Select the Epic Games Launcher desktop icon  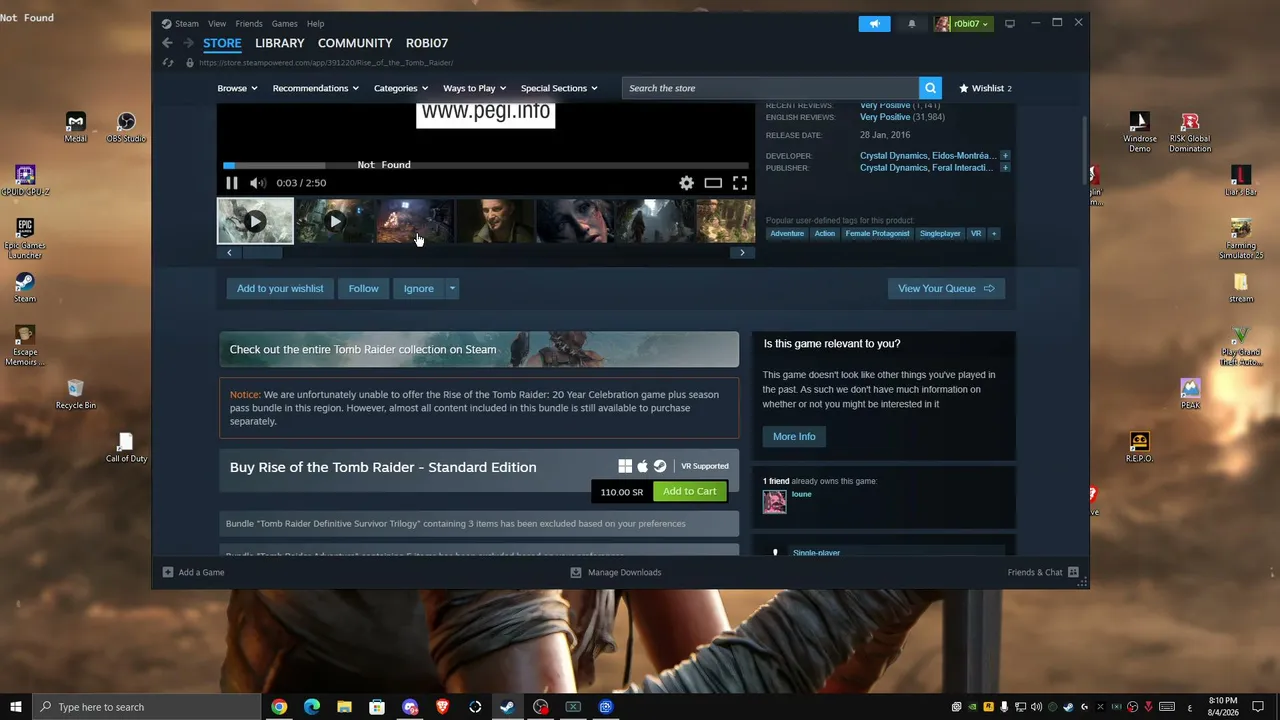click(25, 239)
